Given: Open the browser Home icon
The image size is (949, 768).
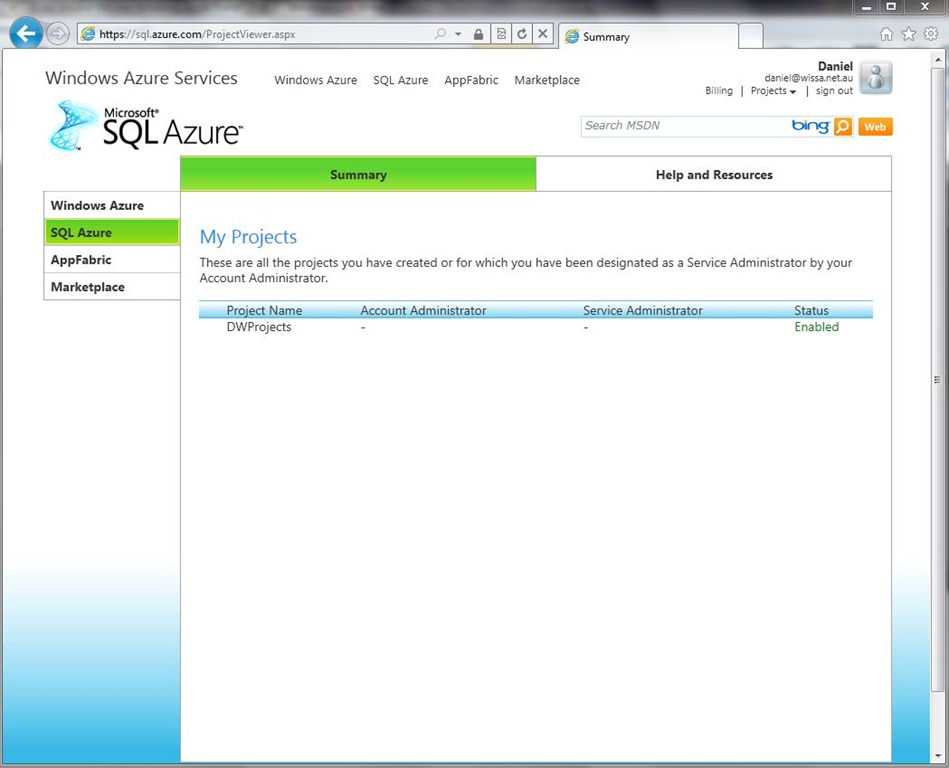Looking at the screenshot, I should 886,34.
